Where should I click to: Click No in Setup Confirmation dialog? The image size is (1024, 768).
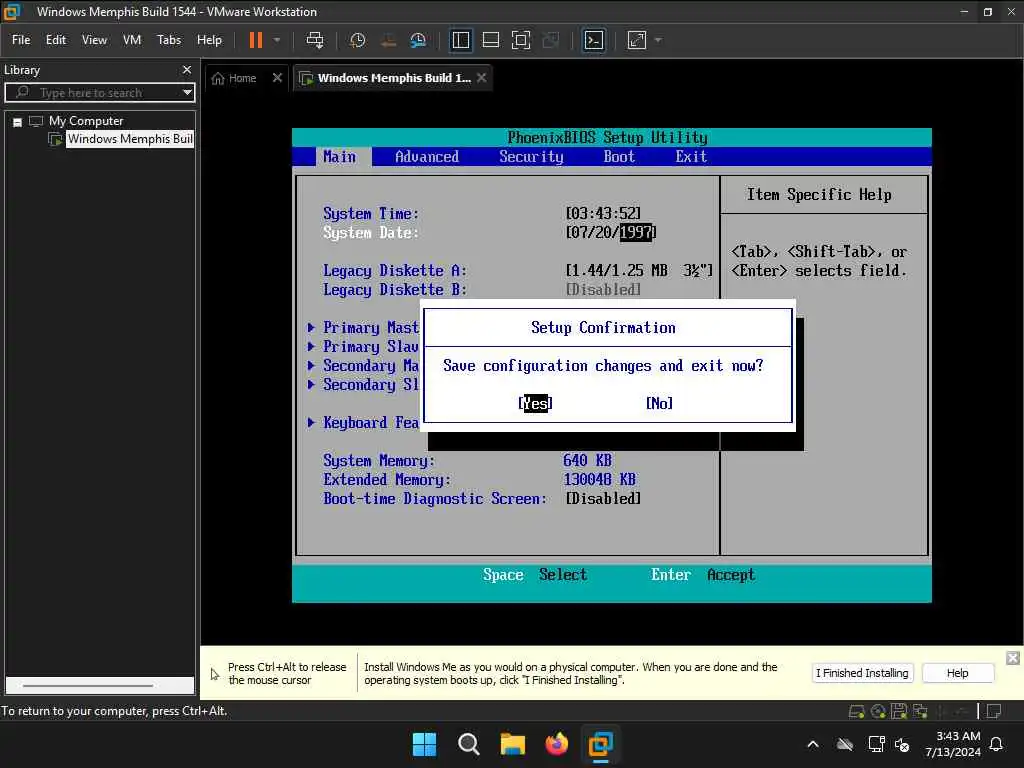click(x=659, y=404)
